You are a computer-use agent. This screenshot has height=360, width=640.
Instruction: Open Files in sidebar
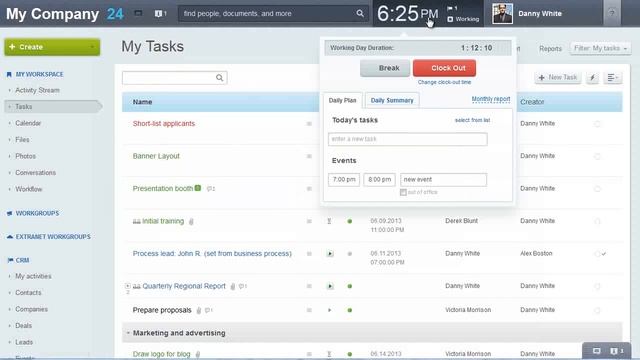(22, 140)
